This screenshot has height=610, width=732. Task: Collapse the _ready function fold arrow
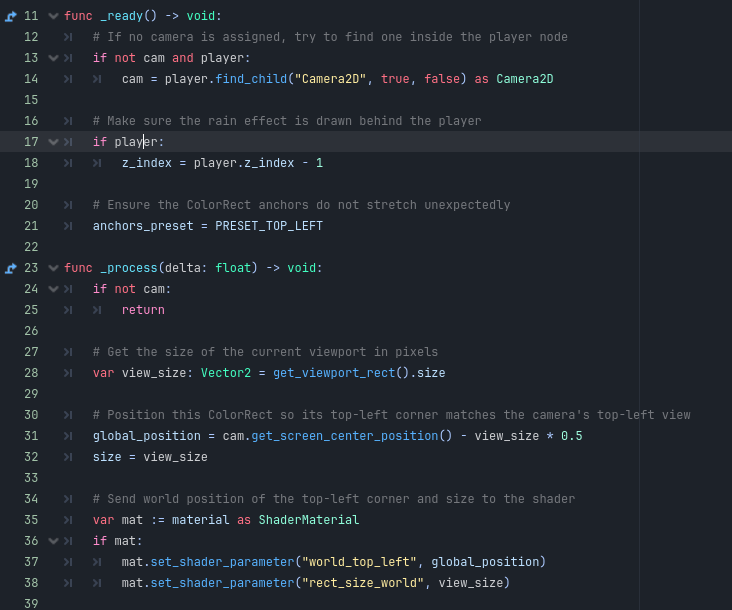pyautogui.click(x=53, y=16)
